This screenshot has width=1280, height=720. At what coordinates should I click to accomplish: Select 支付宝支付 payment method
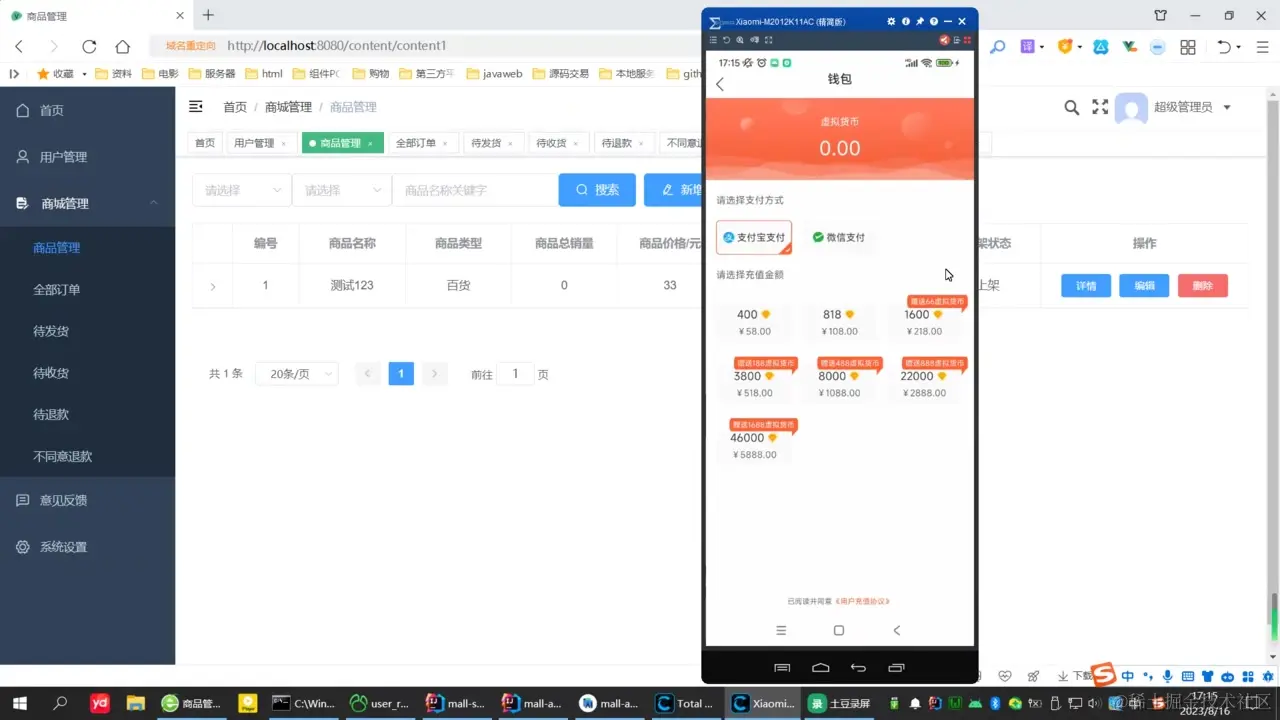pyautogui.click(x=754, y=238)
